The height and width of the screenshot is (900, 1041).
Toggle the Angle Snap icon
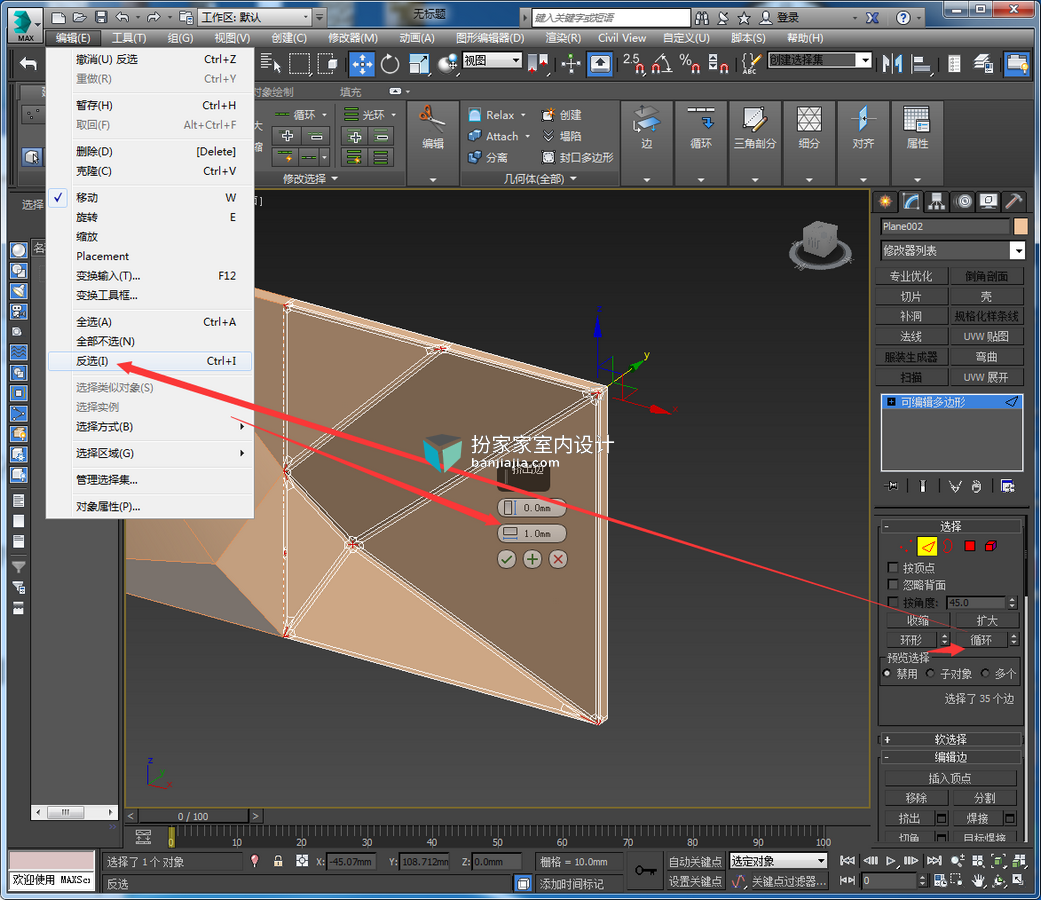[661, 64]
